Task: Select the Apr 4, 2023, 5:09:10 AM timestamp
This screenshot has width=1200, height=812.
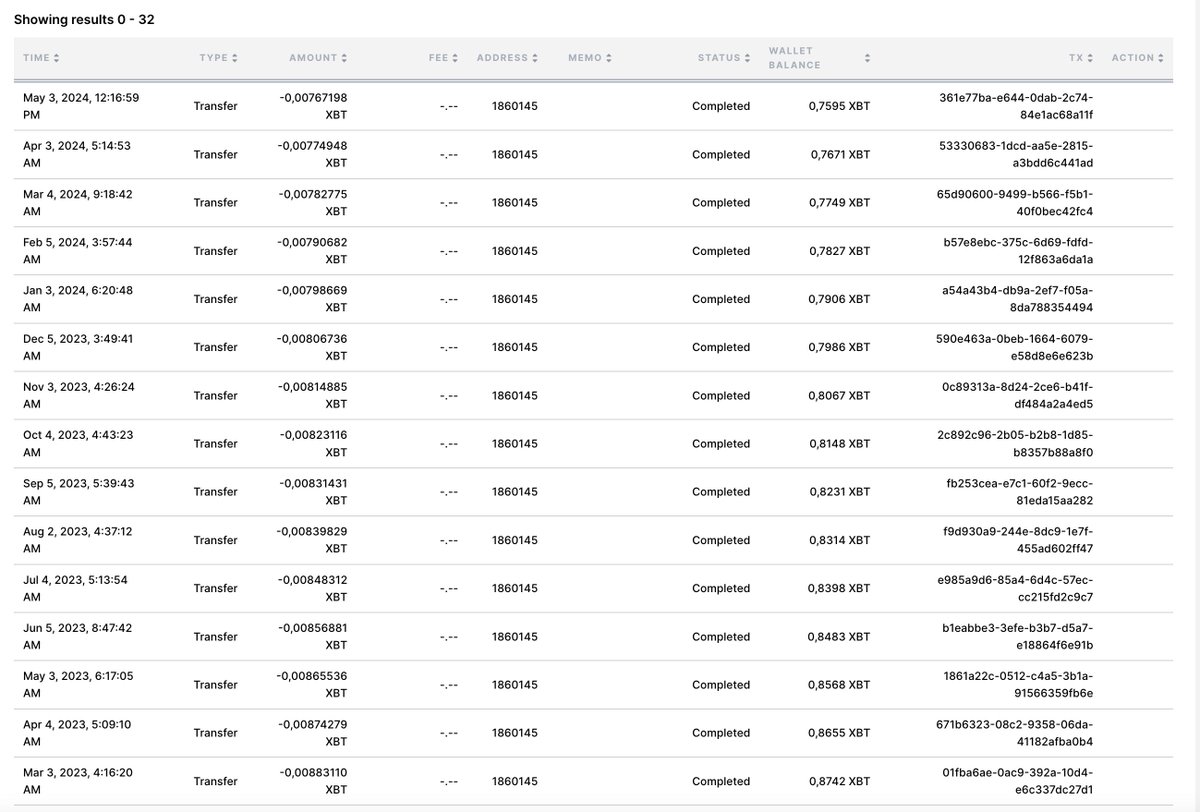Action: 77,733
